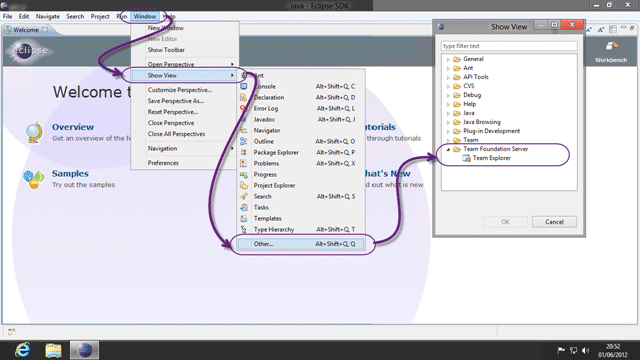Image resolution: width=640 pixels, height=360 pixels.
Task: Click the Samples shapes icon
Action: [x=34, y=179]
